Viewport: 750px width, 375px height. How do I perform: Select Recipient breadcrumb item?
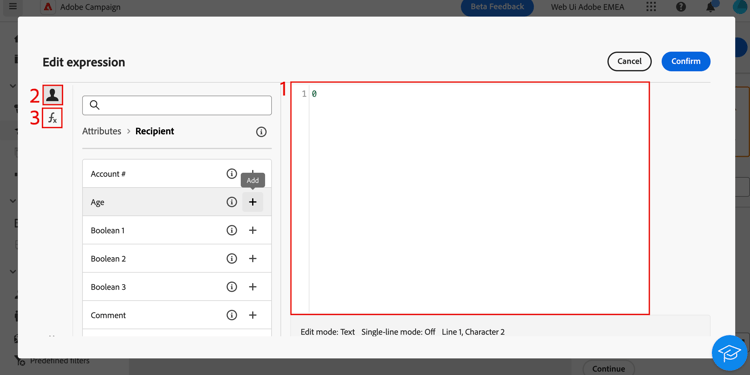[x=154, y=131]
